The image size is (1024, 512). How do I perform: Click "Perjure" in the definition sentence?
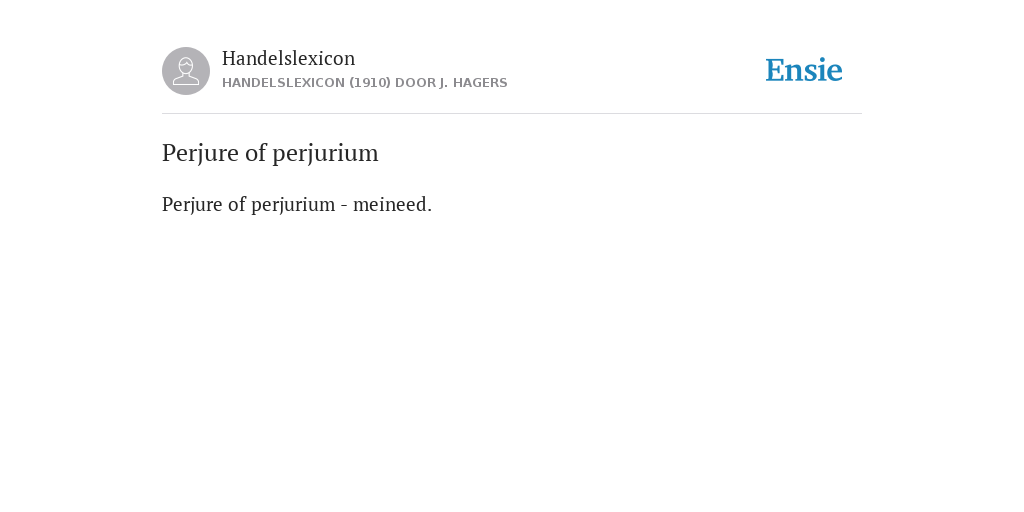(192, 205)
